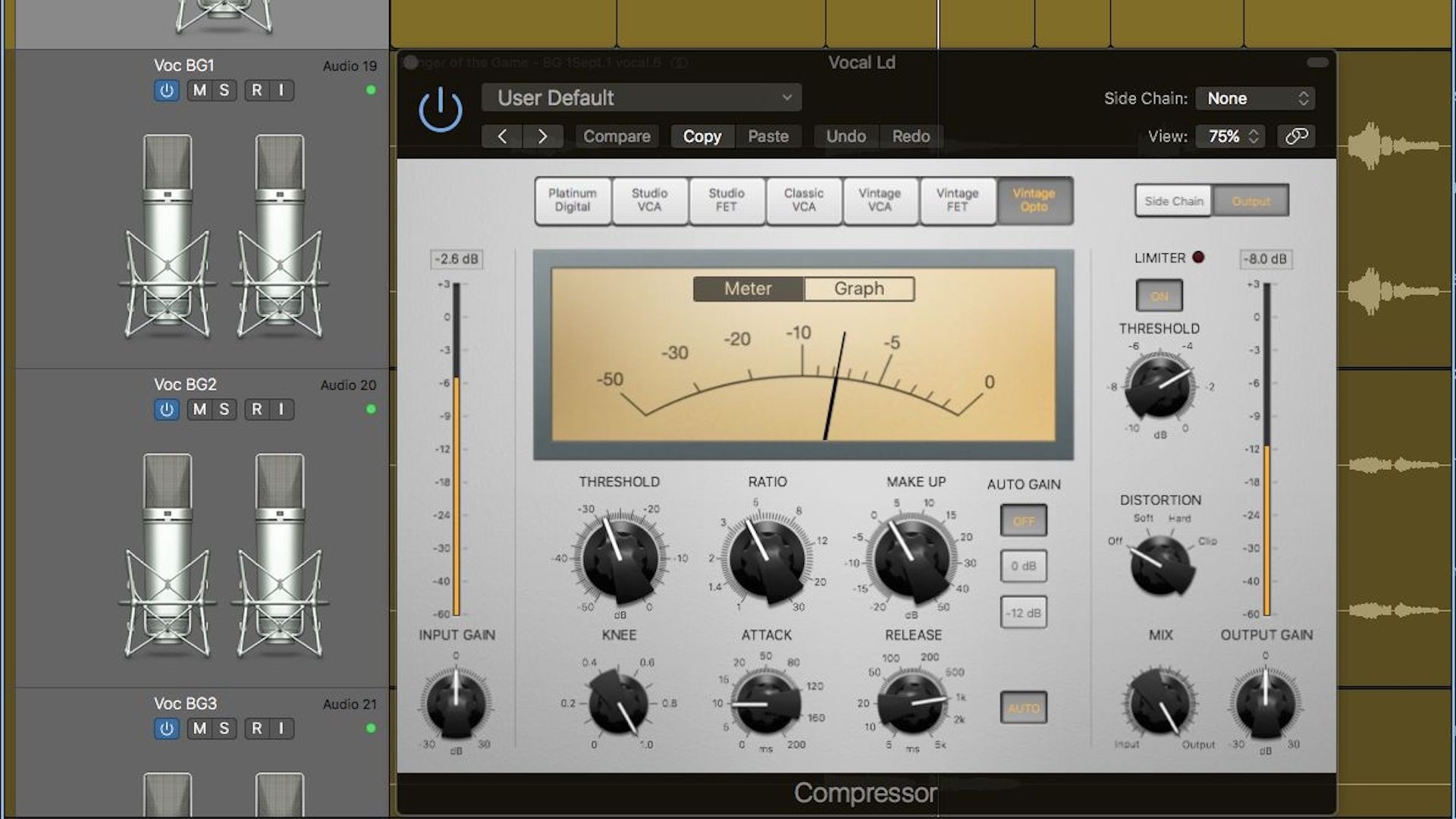Record-enable the Voc BG3 track
The image size is (1456, 819).
pyautogui.click(x=257, y=729)
